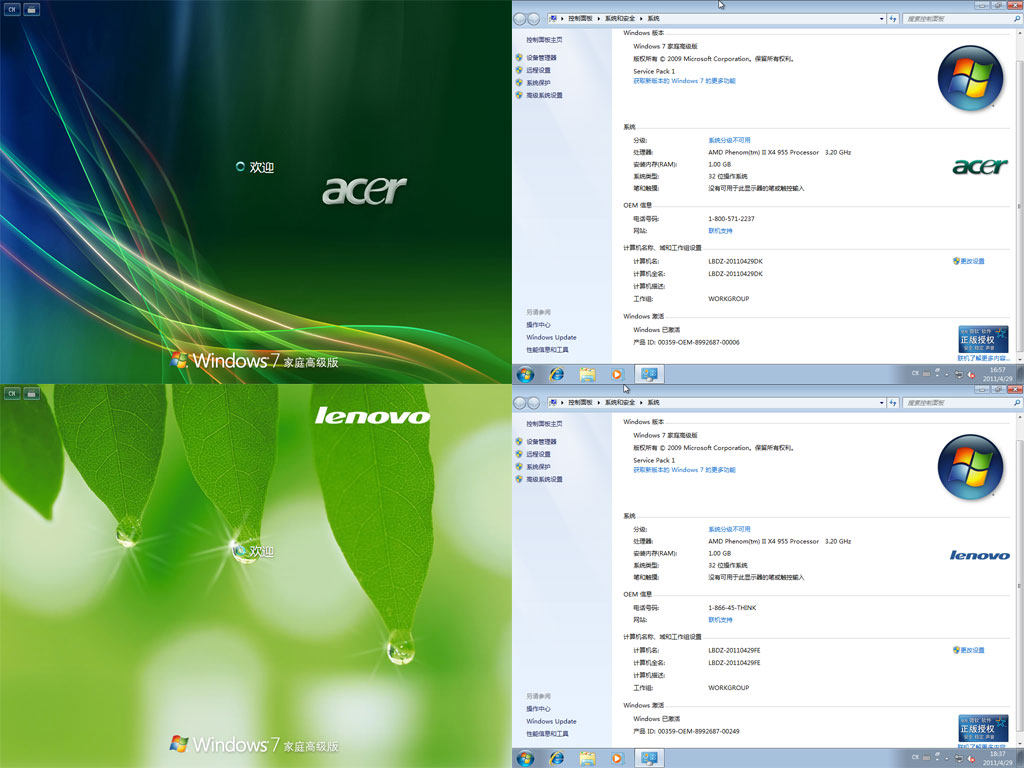Image resolution: width=1024 pixels, height=768 pixels.
Task: Open 设备管理器 in the Acer window sidebar
Action: tap(541, 58)
